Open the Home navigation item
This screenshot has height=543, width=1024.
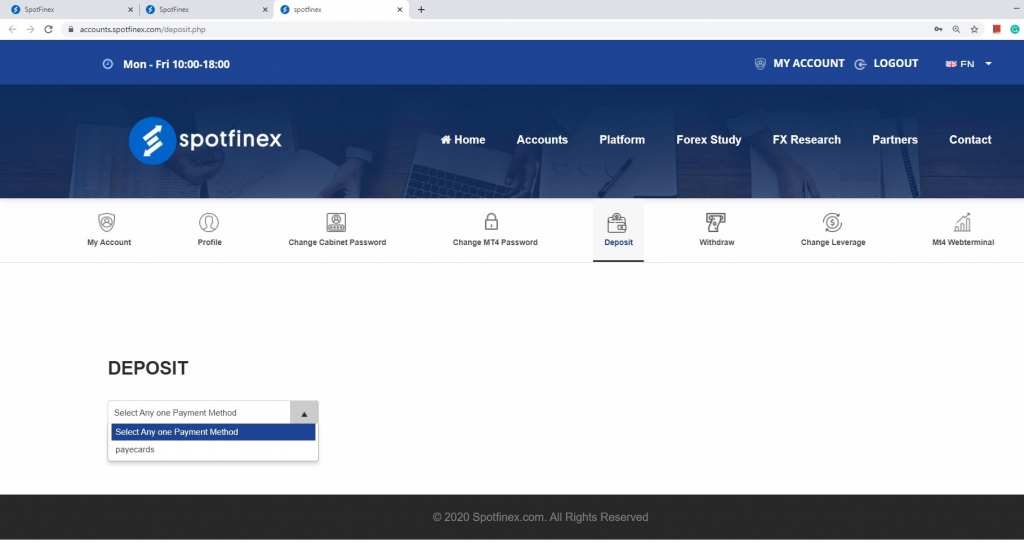[463, 140]
